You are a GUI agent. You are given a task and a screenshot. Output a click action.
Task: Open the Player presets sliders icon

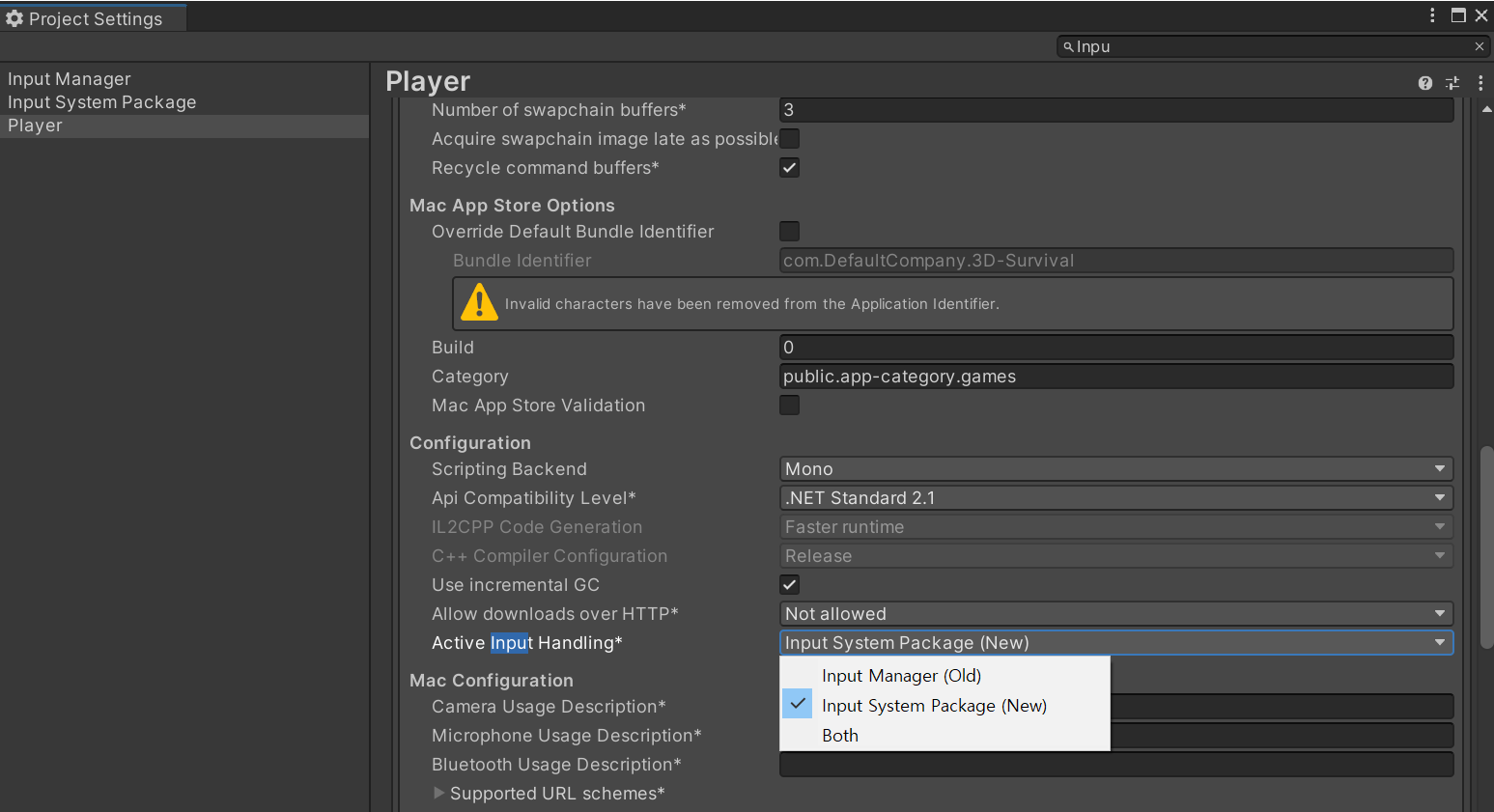click(x=1452, y=83)
